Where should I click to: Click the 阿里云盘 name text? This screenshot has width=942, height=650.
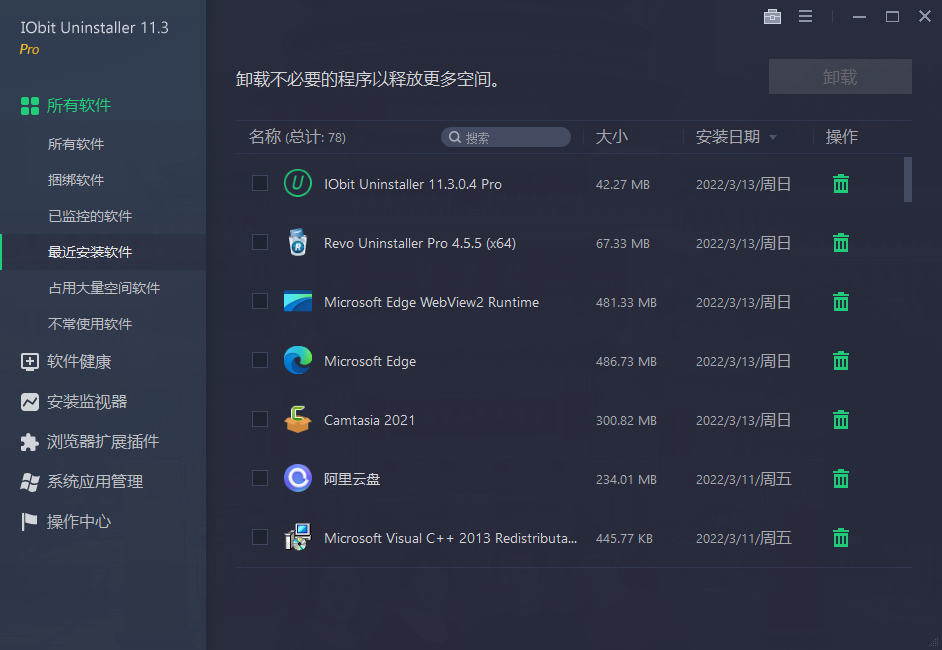pos(352,479)
